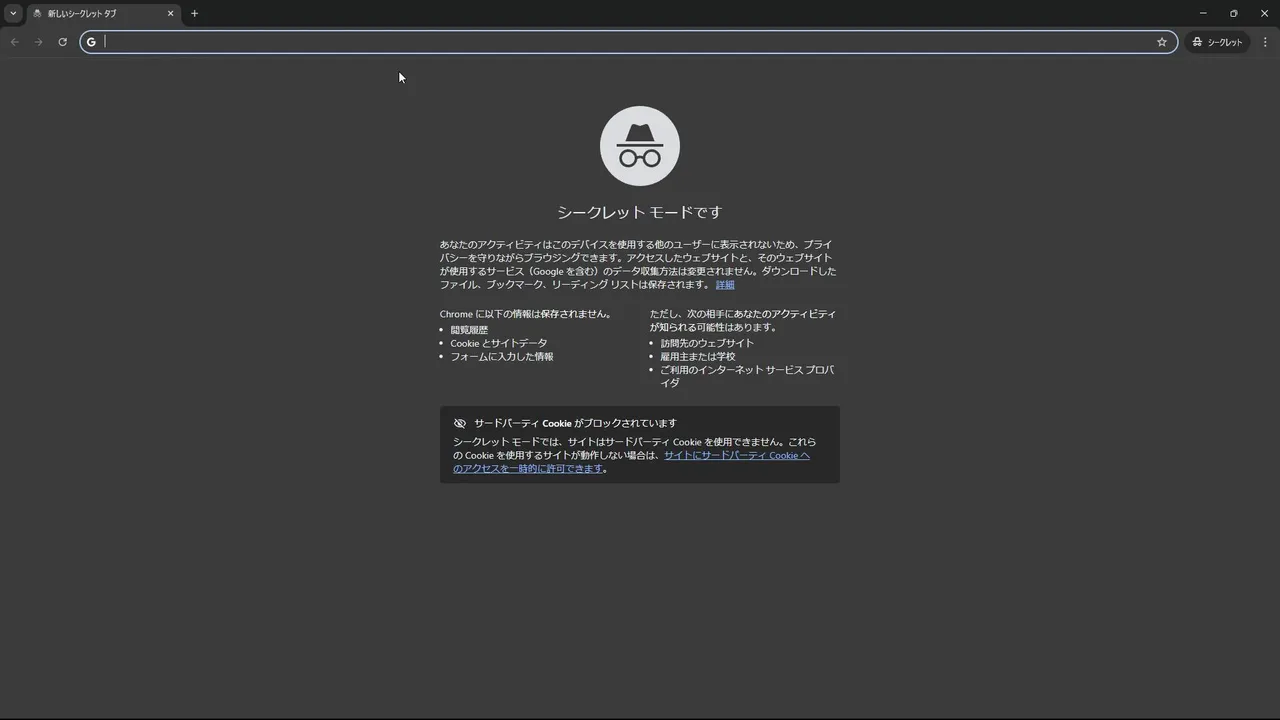Click the 閲覧履歴 list item
Viewport: 1280px width, 720px height.
[x=469, y=330]
